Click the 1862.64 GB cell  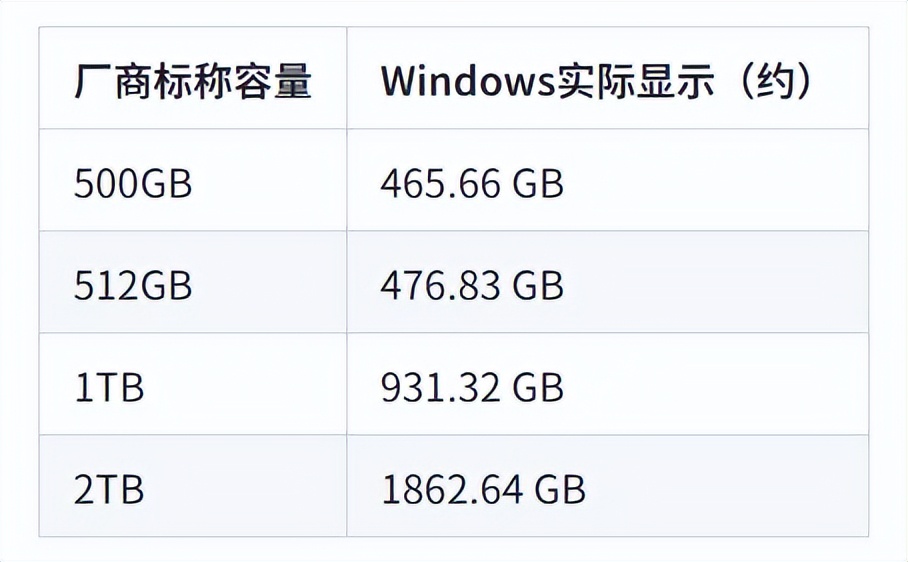483,490
